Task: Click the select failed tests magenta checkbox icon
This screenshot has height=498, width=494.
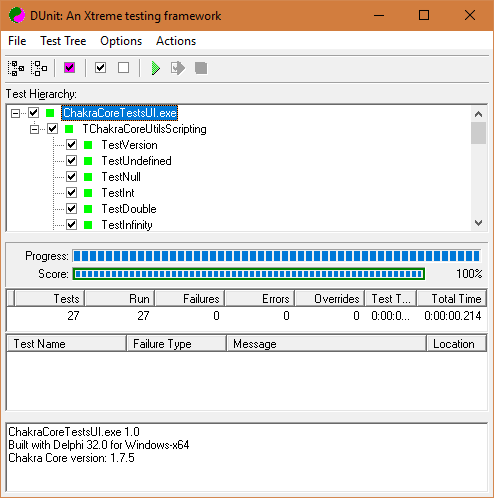Action: [x=69, y=68]
